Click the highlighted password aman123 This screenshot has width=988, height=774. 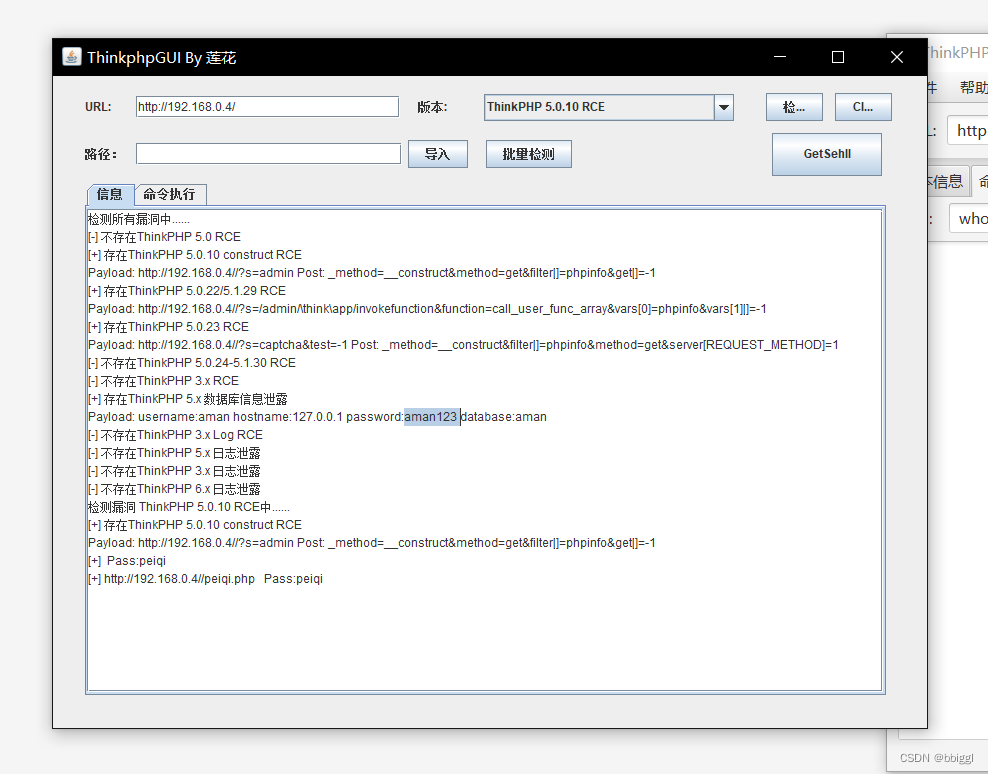431,417
